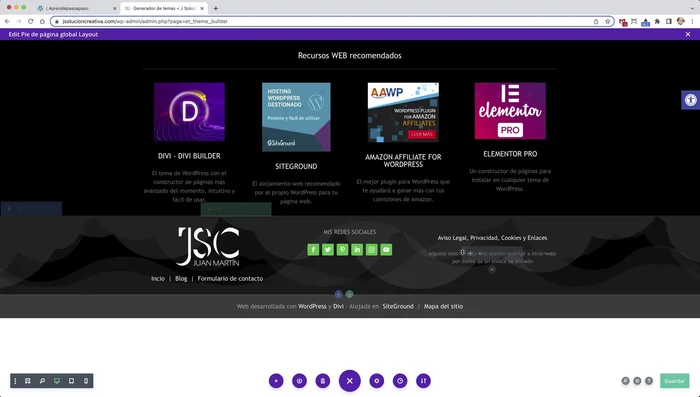Select the tablet view icon
The height and width of the screenshot is (397, 700).
coord(71,381)
